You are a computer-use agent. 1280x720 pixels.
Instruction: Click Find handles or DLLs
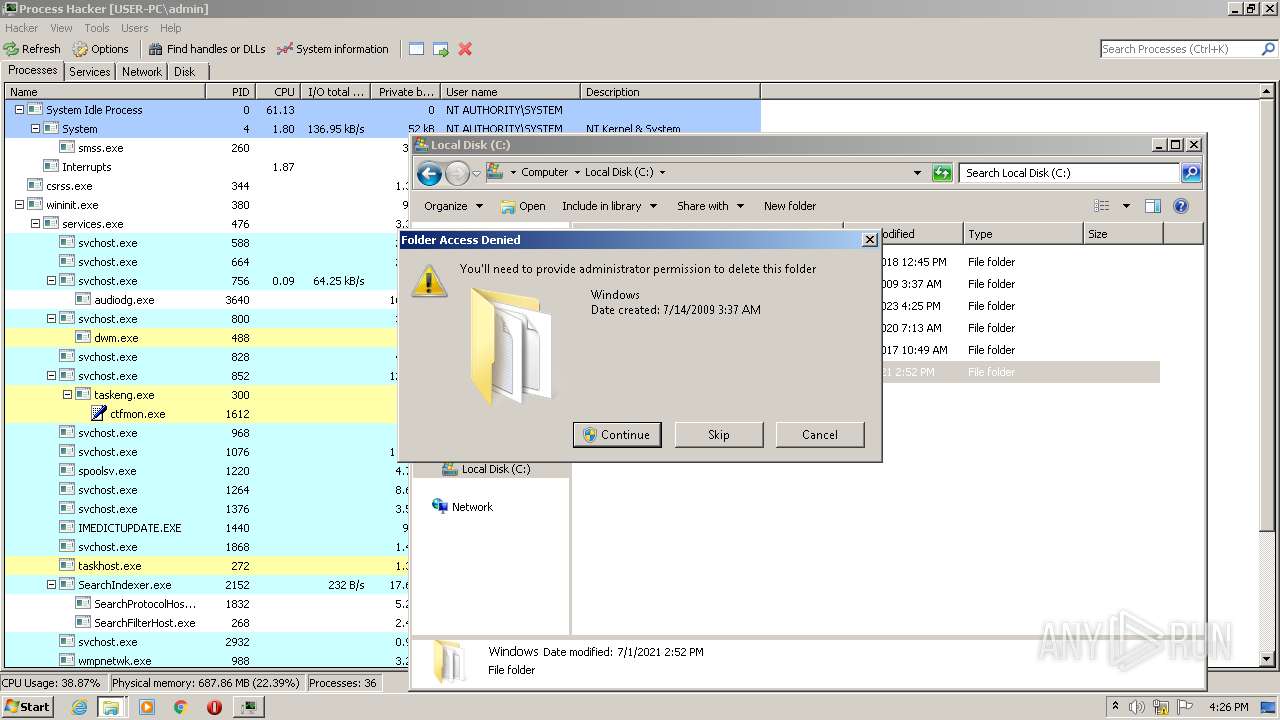click(207, 49)
